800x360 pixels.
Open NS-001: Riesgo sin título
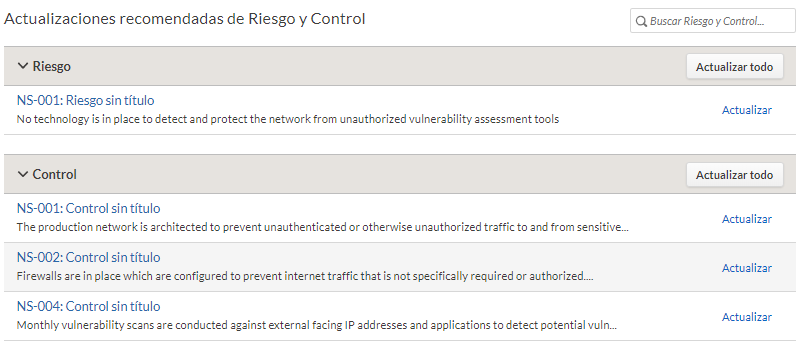85,100
